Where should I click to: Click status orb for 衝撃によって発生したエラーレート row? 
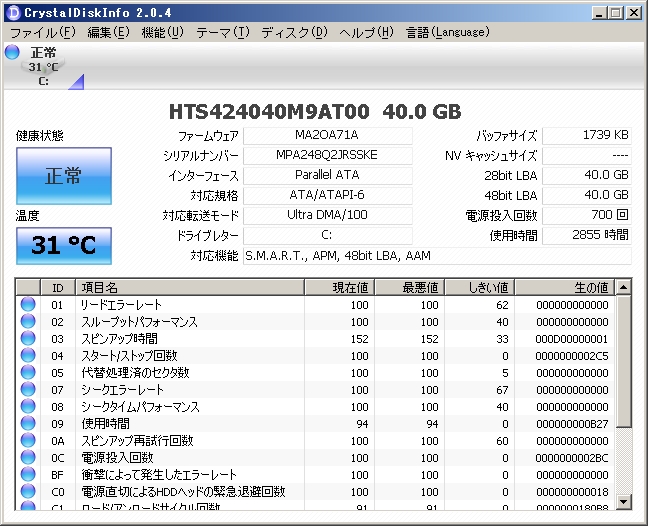(x=28, y=474)
